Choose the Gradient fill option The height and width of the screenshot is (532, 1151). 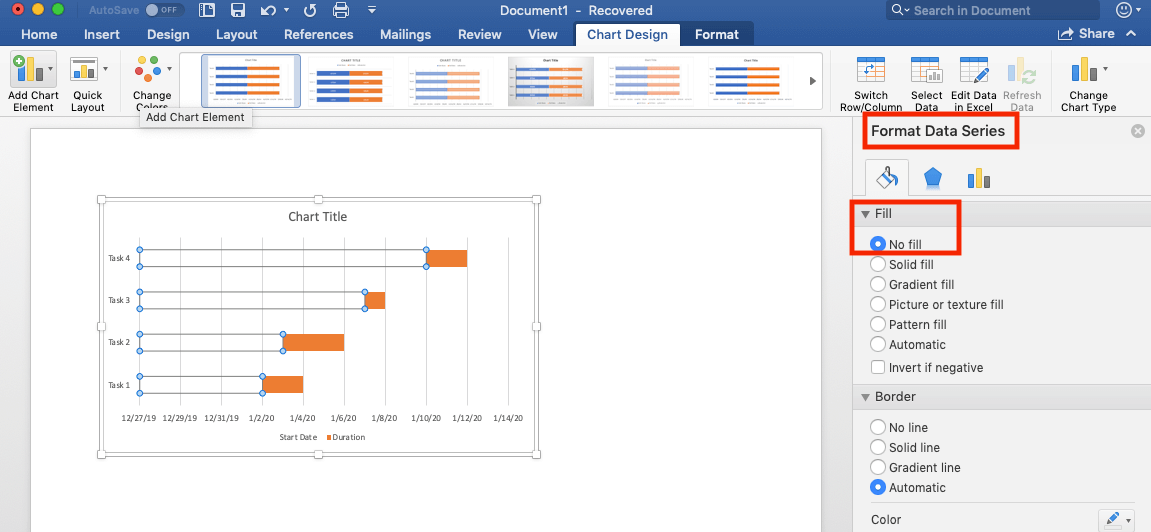click(x=878, y=285)
